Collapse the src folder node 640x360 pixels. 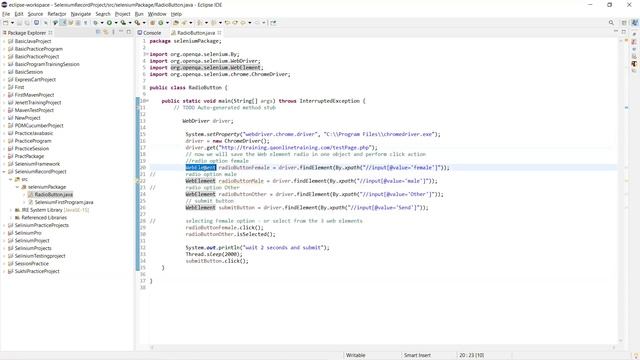tap(11, 179)
